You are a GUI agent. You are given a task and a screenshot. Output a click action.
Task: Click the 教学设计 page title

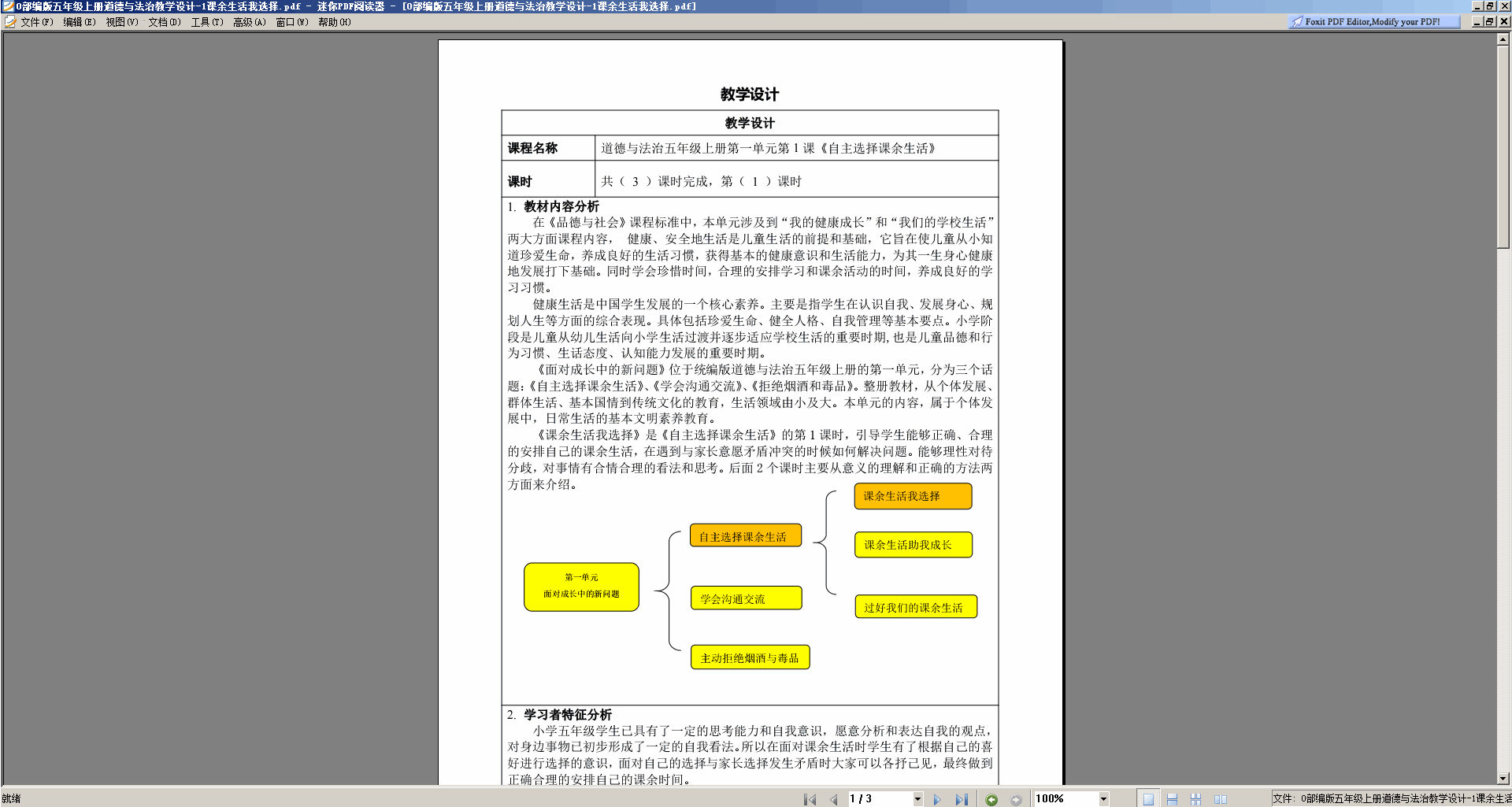pyautogui.click(x=750, y=94)
